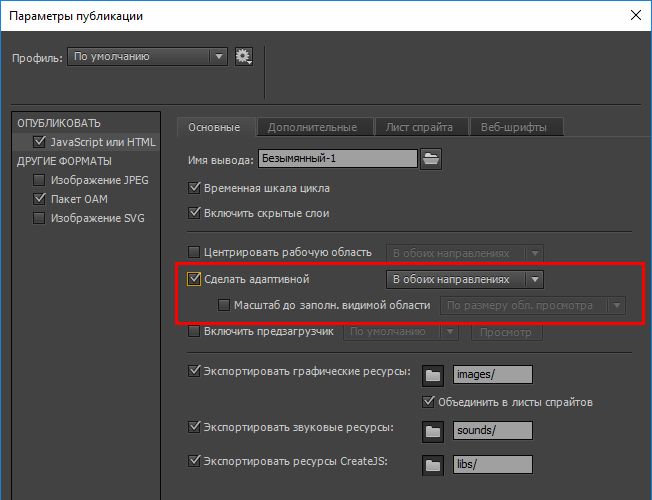Open profile options gear icon
This screenshot has width=652, height=500.
click(x=244, y=57)
